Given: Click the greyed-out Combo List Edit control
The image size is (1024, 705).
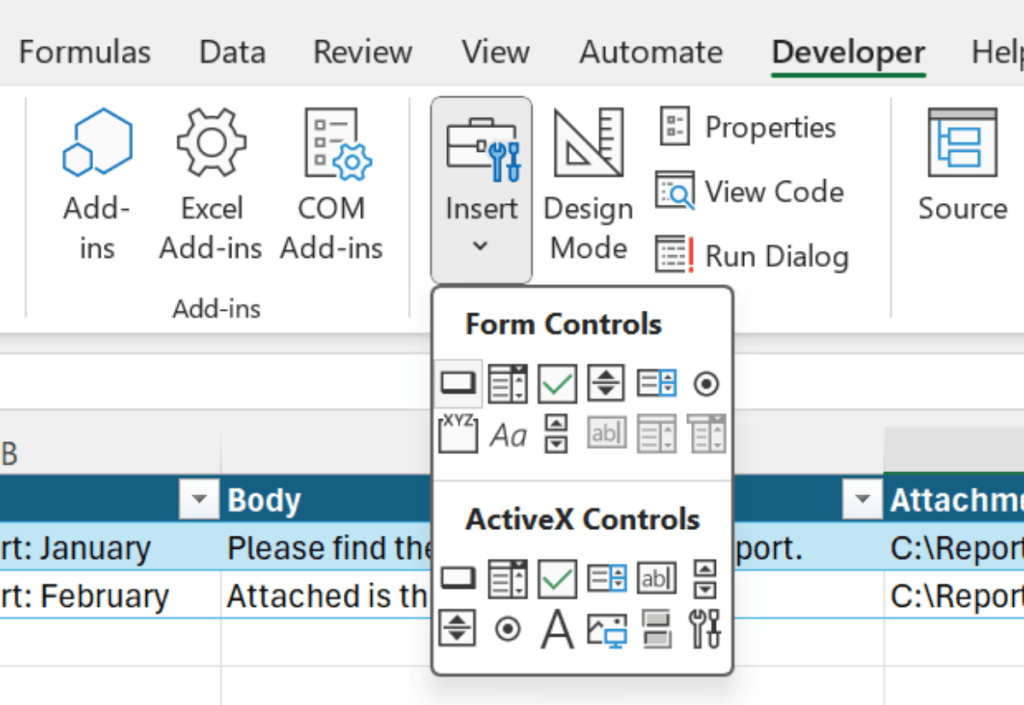Looking at the screenshot, I should point(656,433).
